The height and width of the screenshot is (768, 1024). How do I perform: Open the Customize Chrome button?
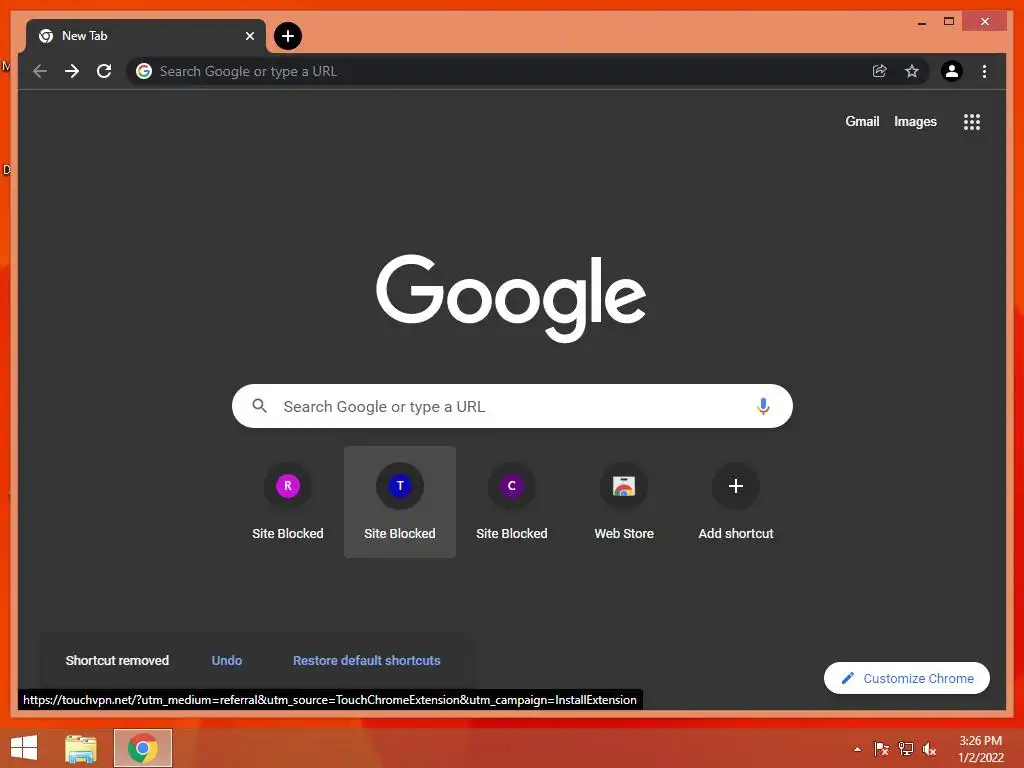click(x=906, y=679)
